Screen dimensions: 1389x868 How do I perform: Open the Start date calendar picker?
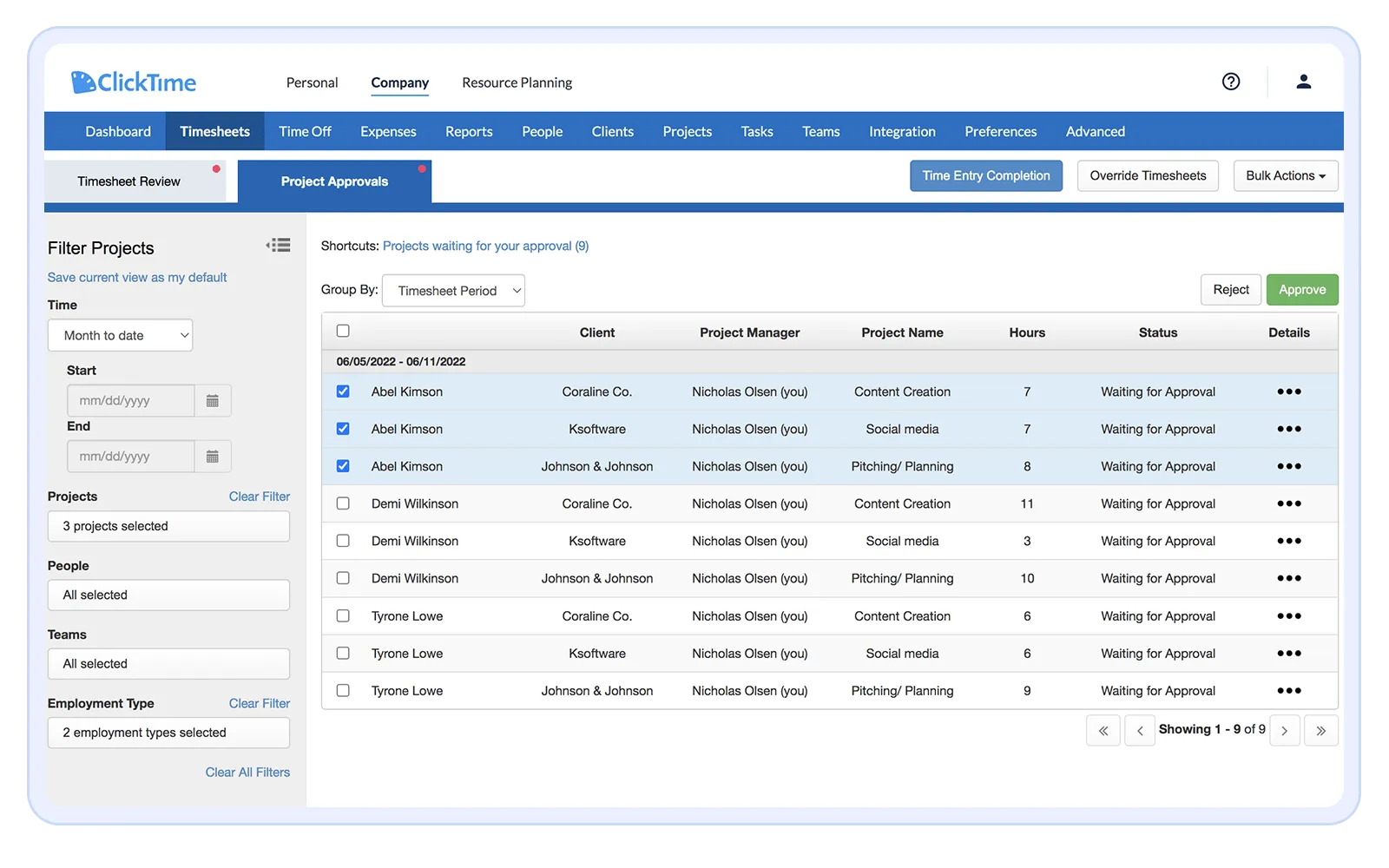pos(213,401)
